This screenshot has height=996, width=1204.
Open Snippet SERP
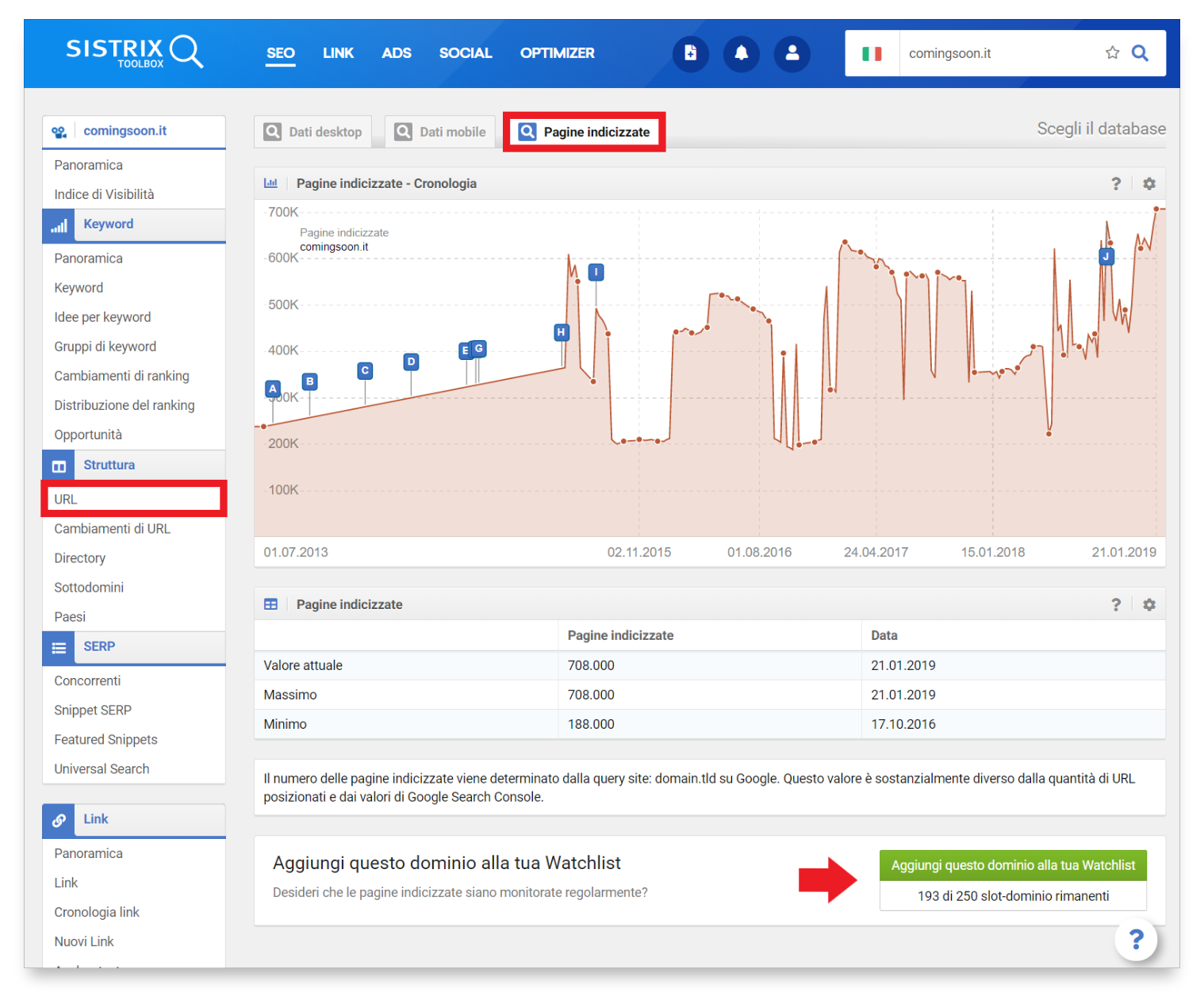93,711
